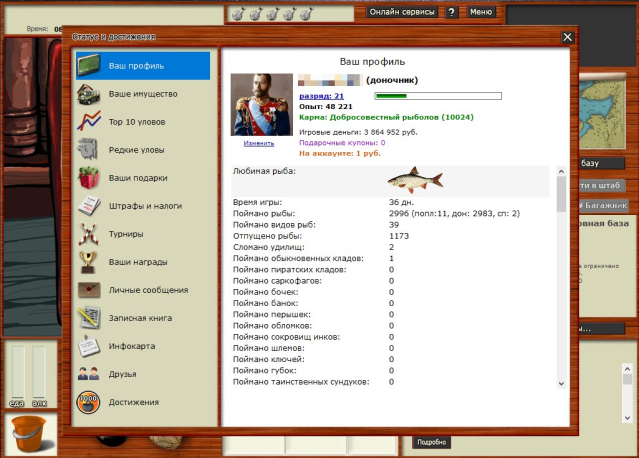Open the Ваши награды trophy icon
The image size is (639, 458).
[x=91, y=262]
